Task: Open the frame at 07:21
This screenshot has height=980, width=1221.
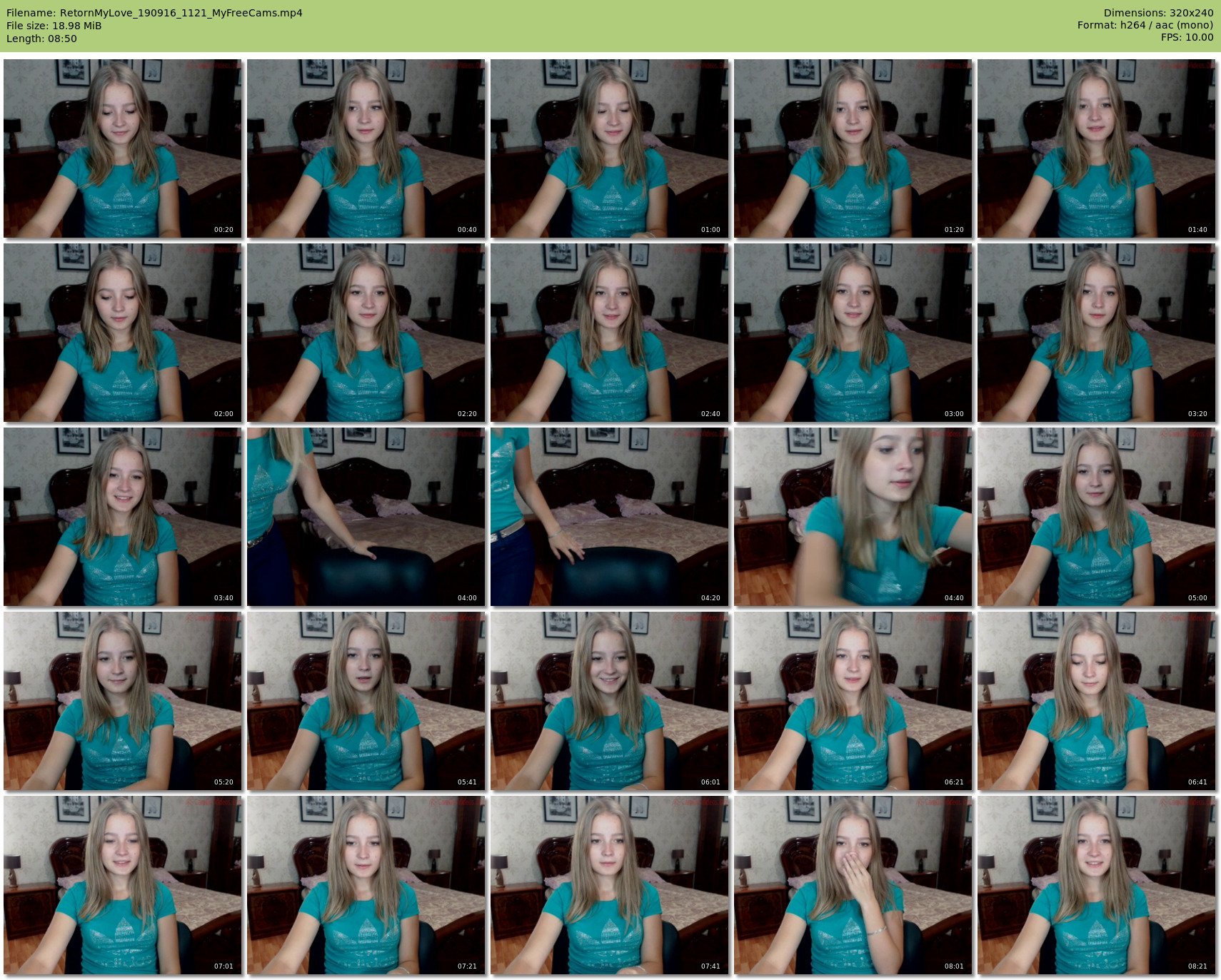Action: [x=366, y=885]
